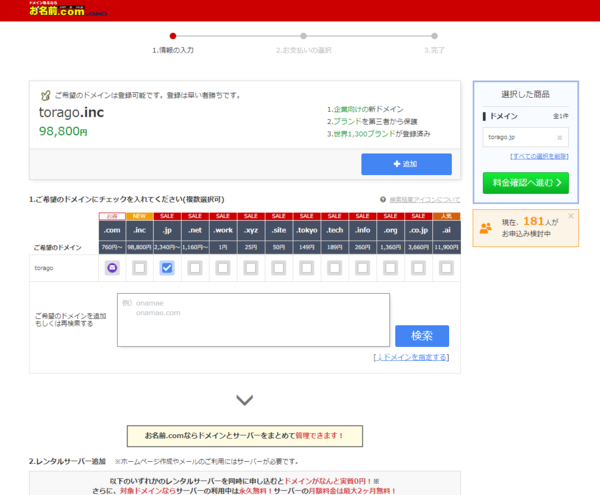The height and width of the screenshot is (495, 600).
Task: Check the .xyz checkbox for torago
Action: pyautogui.click(x=251, y=268)
